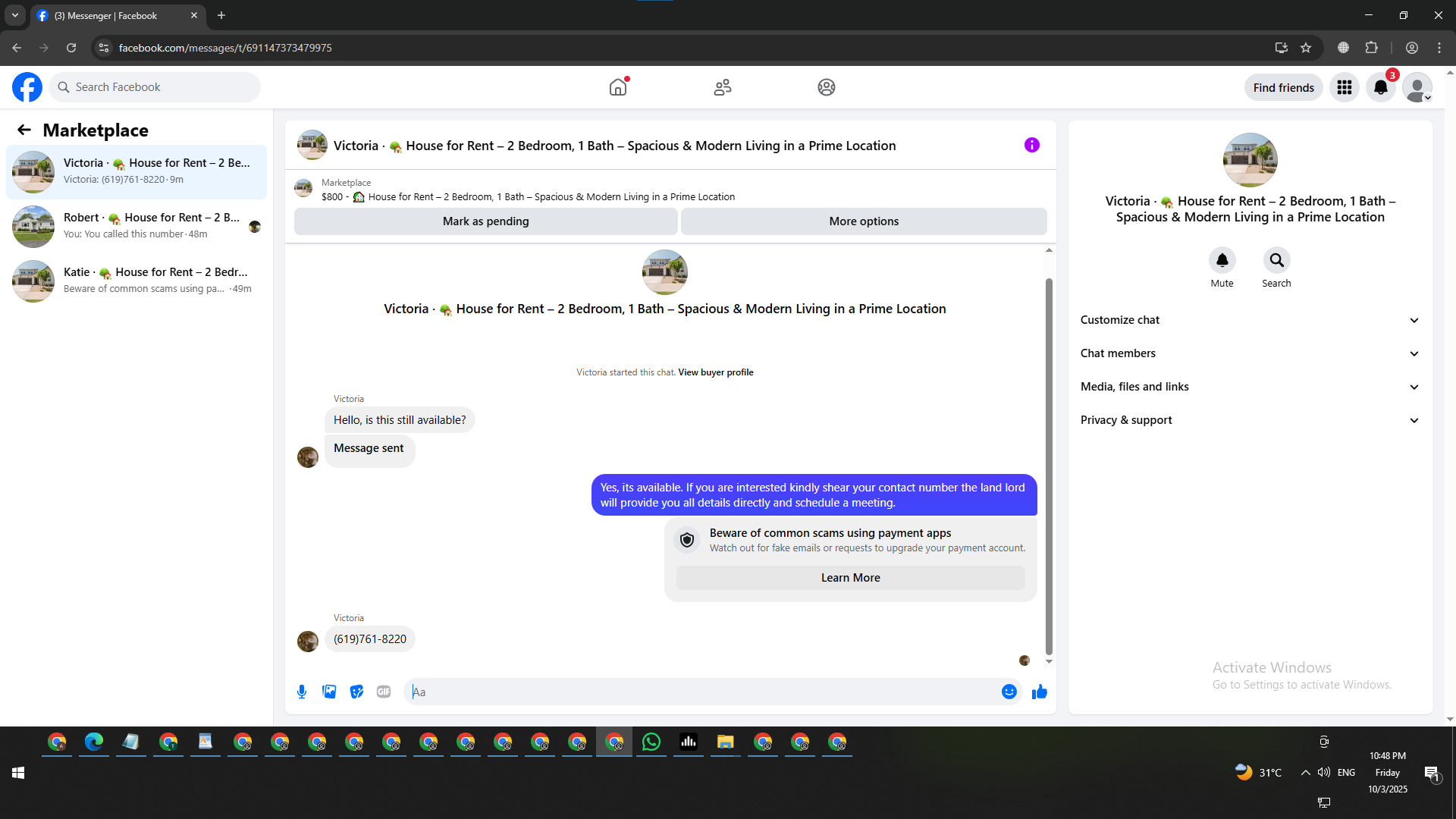1456x819 pixels.
Task: Open the Chrome three-dot menu
Action: tap(1439, 48)
